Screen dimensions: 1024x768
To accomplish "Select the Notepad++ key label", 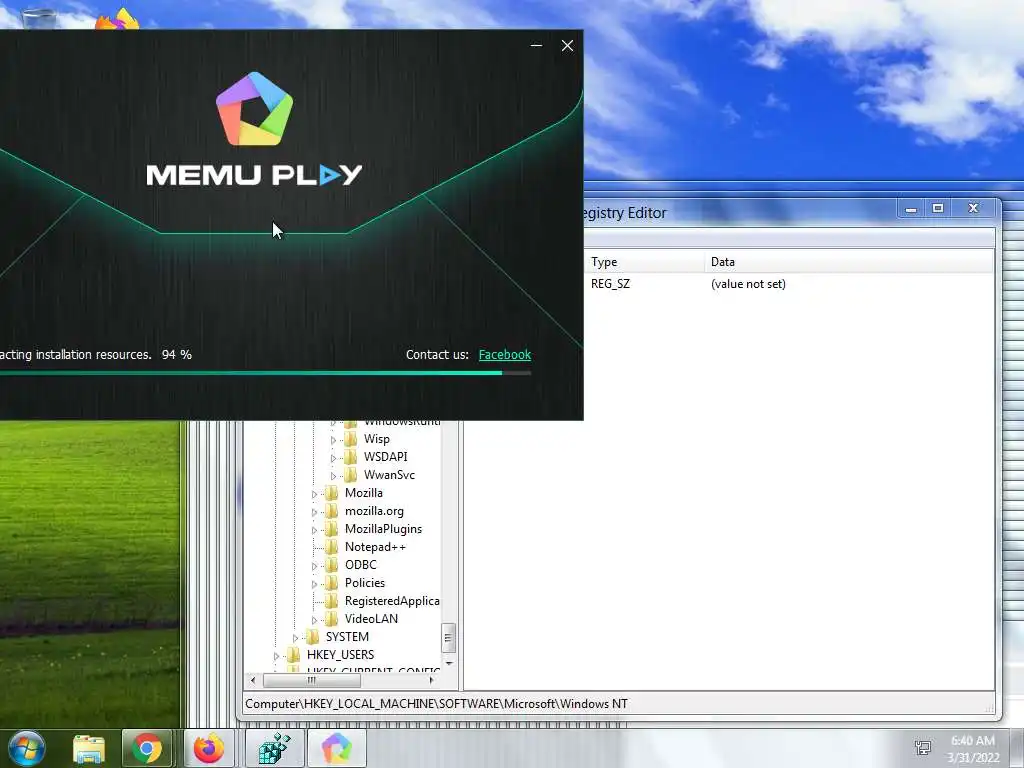I will [x=375, y=547].
